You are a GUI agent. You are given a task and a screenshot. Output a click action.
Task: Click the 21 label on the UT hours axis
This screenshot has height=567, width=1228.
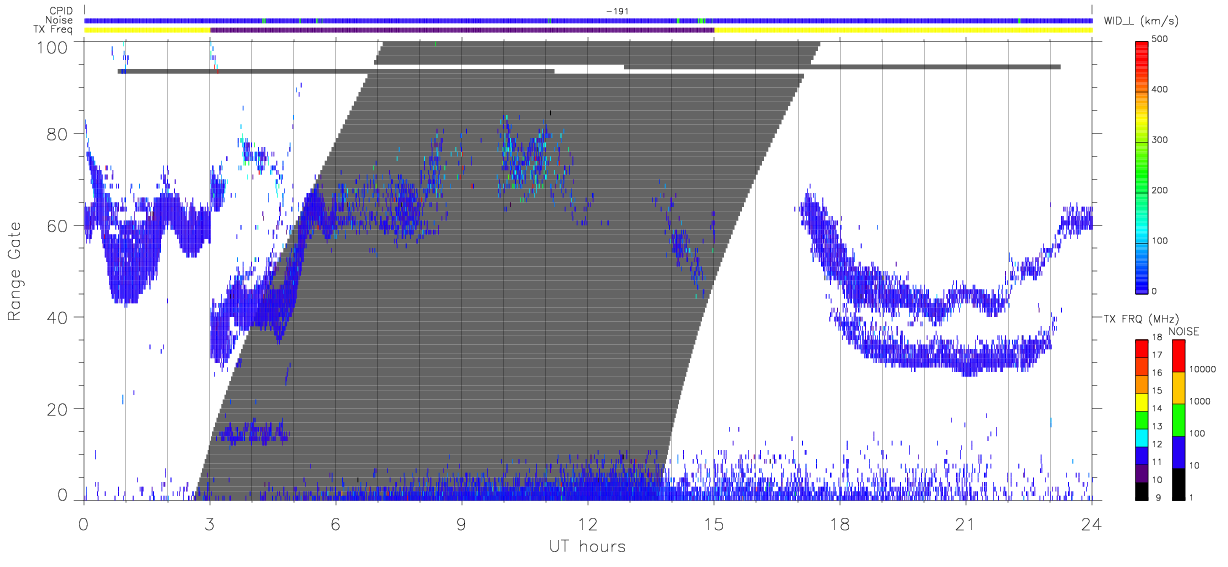(965, 523)
